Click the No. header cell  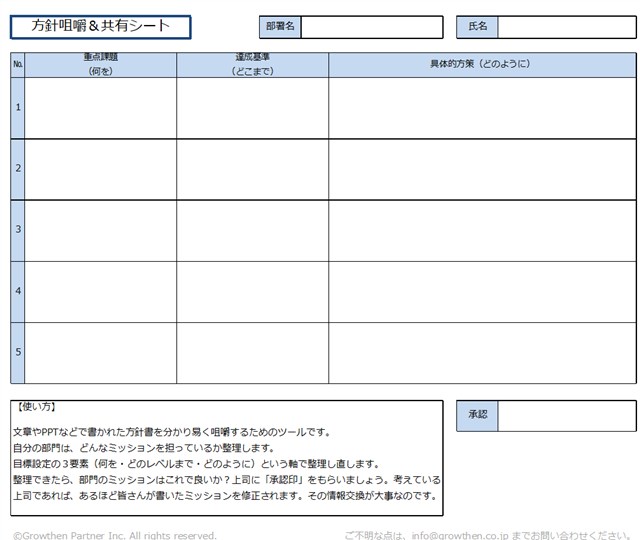click(17, 64)
